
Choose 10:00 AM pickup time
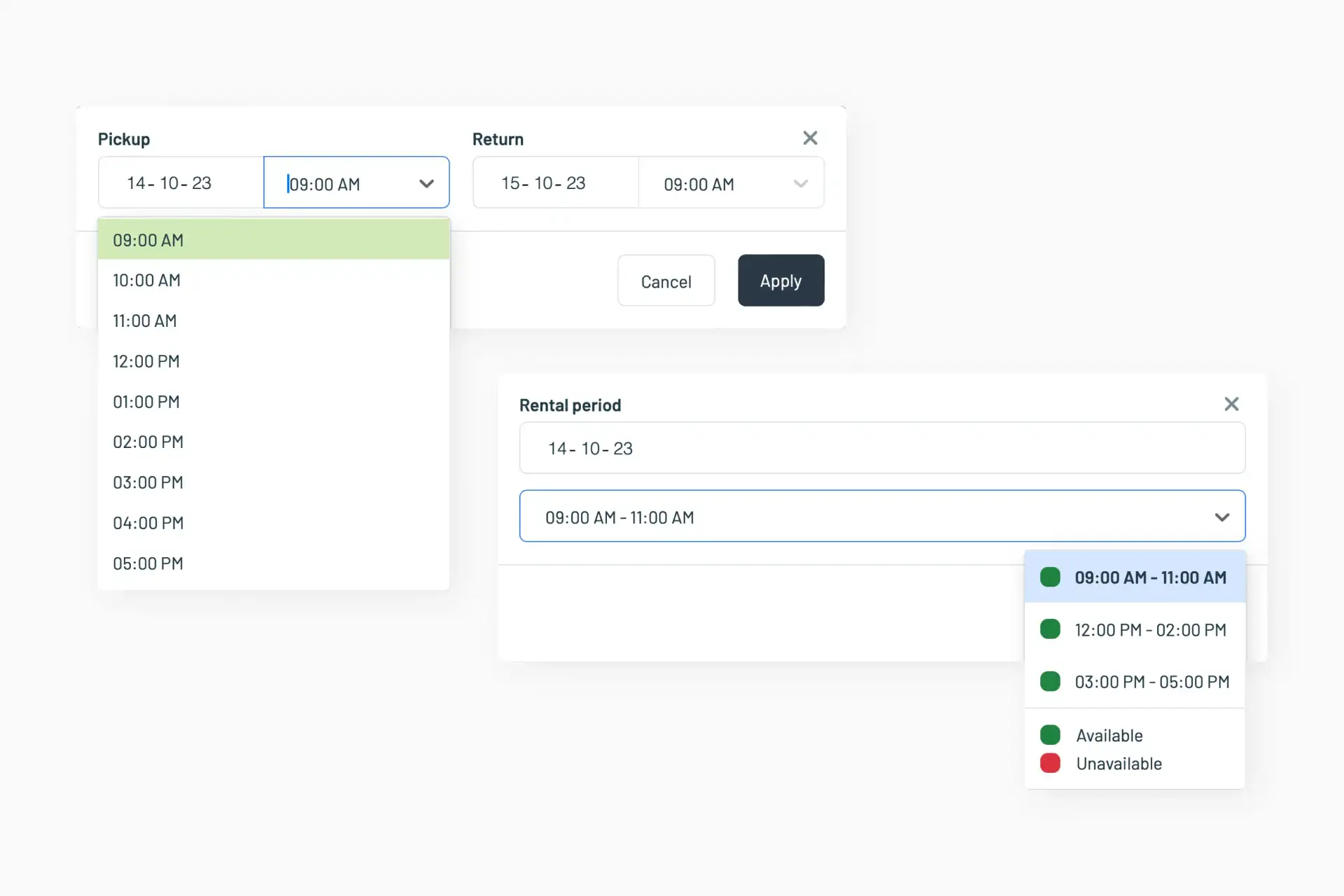(x=273, y=281)
